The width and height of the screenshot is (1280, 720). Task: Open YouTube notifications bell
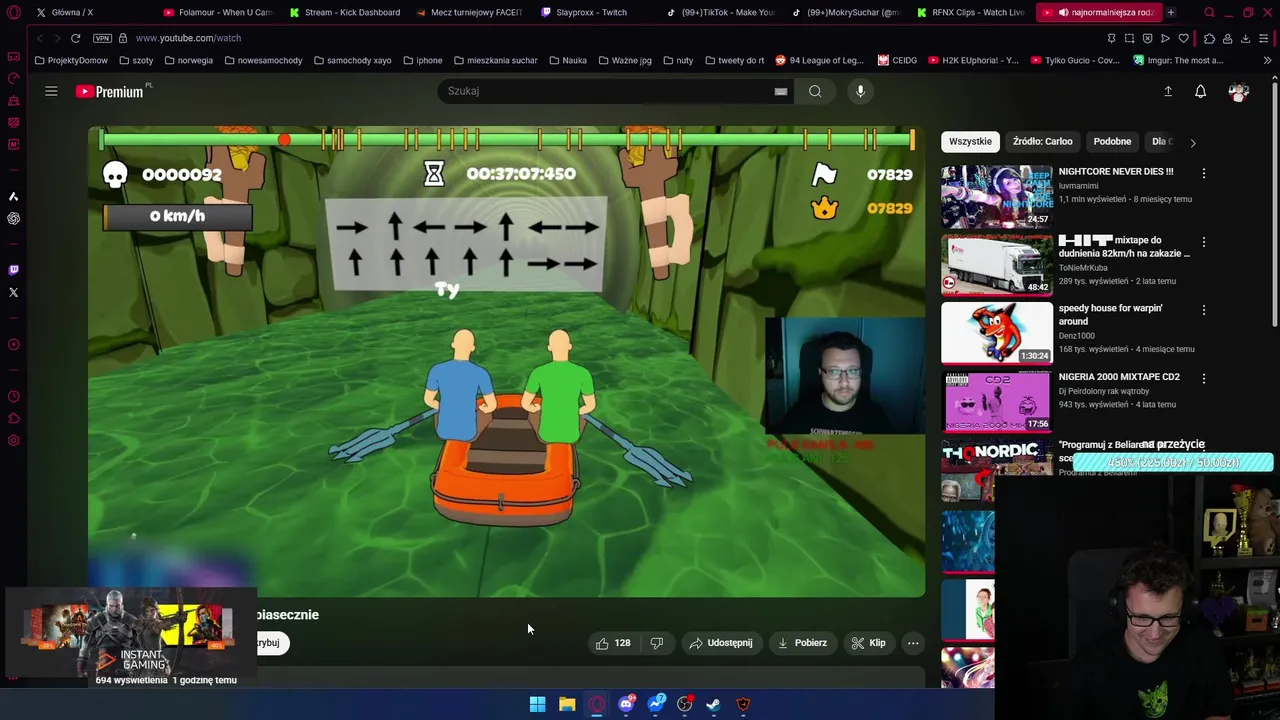pos(1201,91)
